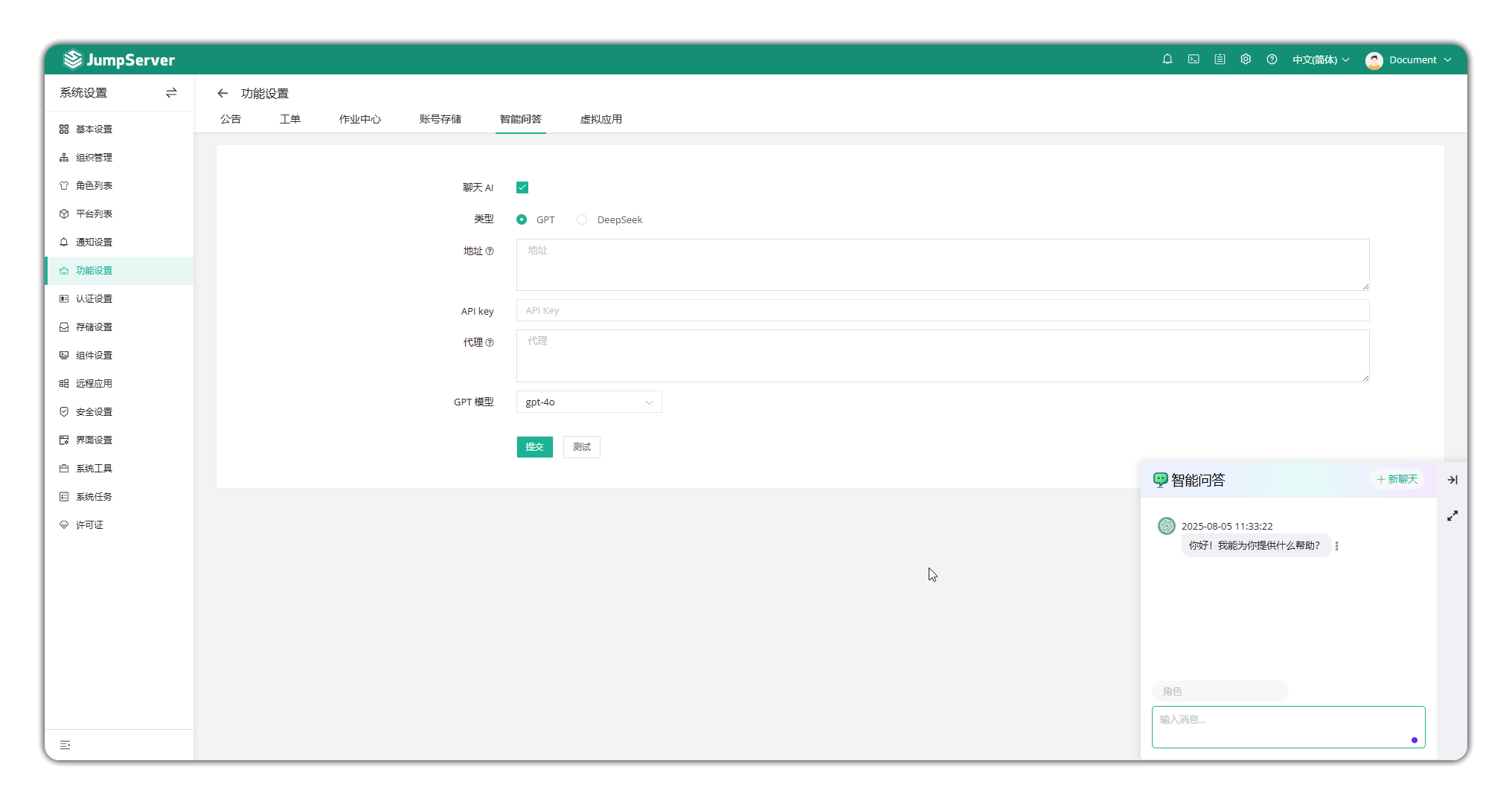The width and height of the screenshot is (1512, 790).
Task: Click the chat message input box
Action: pos(1289,728)
